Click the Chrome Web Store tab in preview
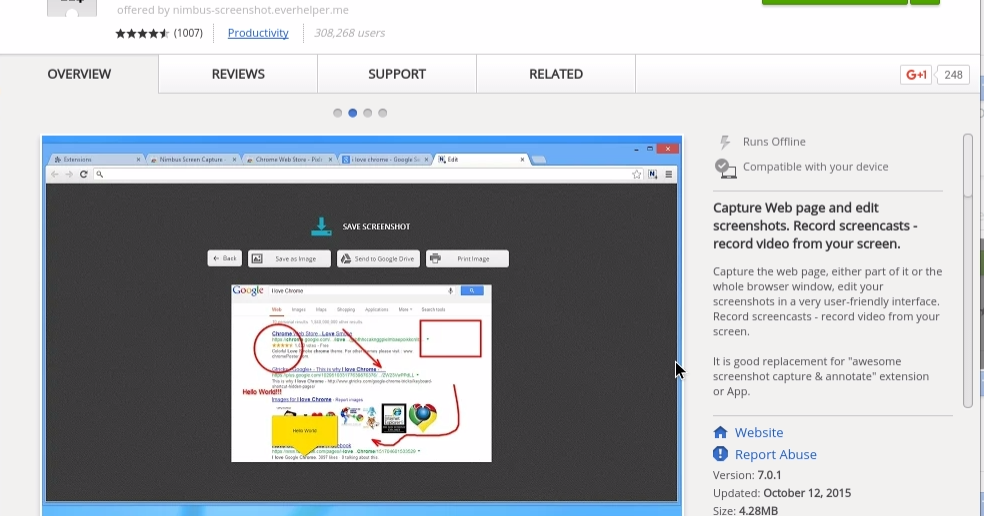The width and height of the screenshot is (984, 516). coord(289,159)
